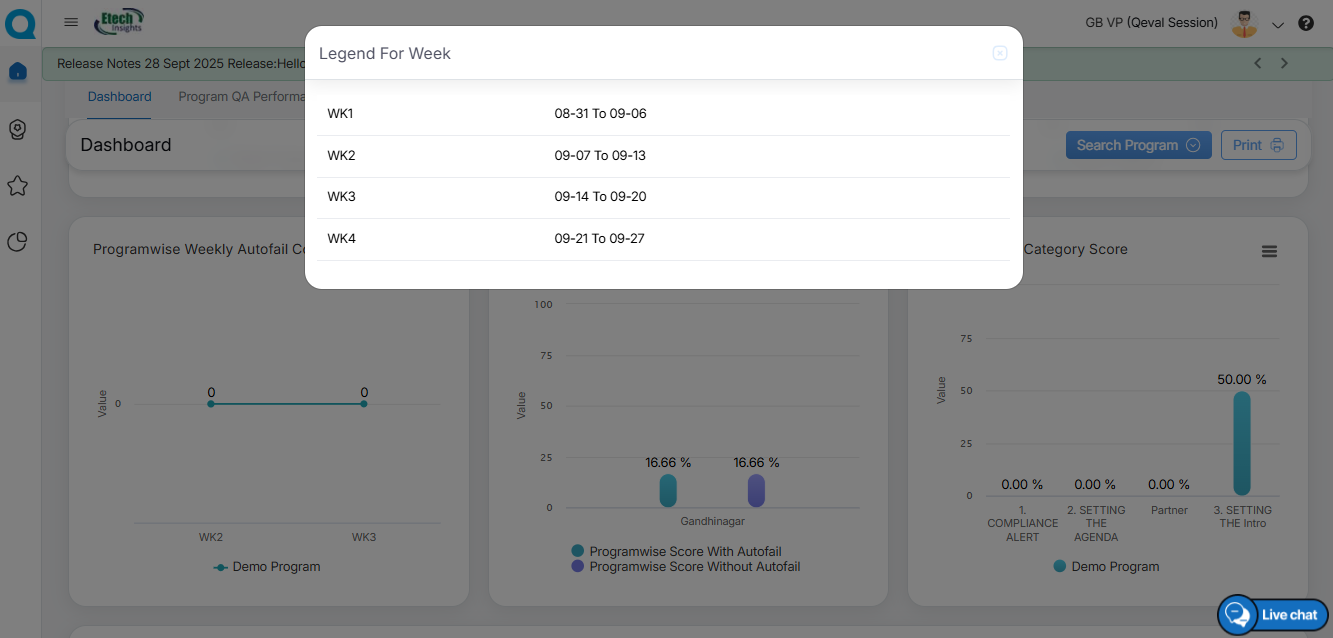Click the help question mark icon
Screen dimensions: 1333x638
tap(1306, 23)
